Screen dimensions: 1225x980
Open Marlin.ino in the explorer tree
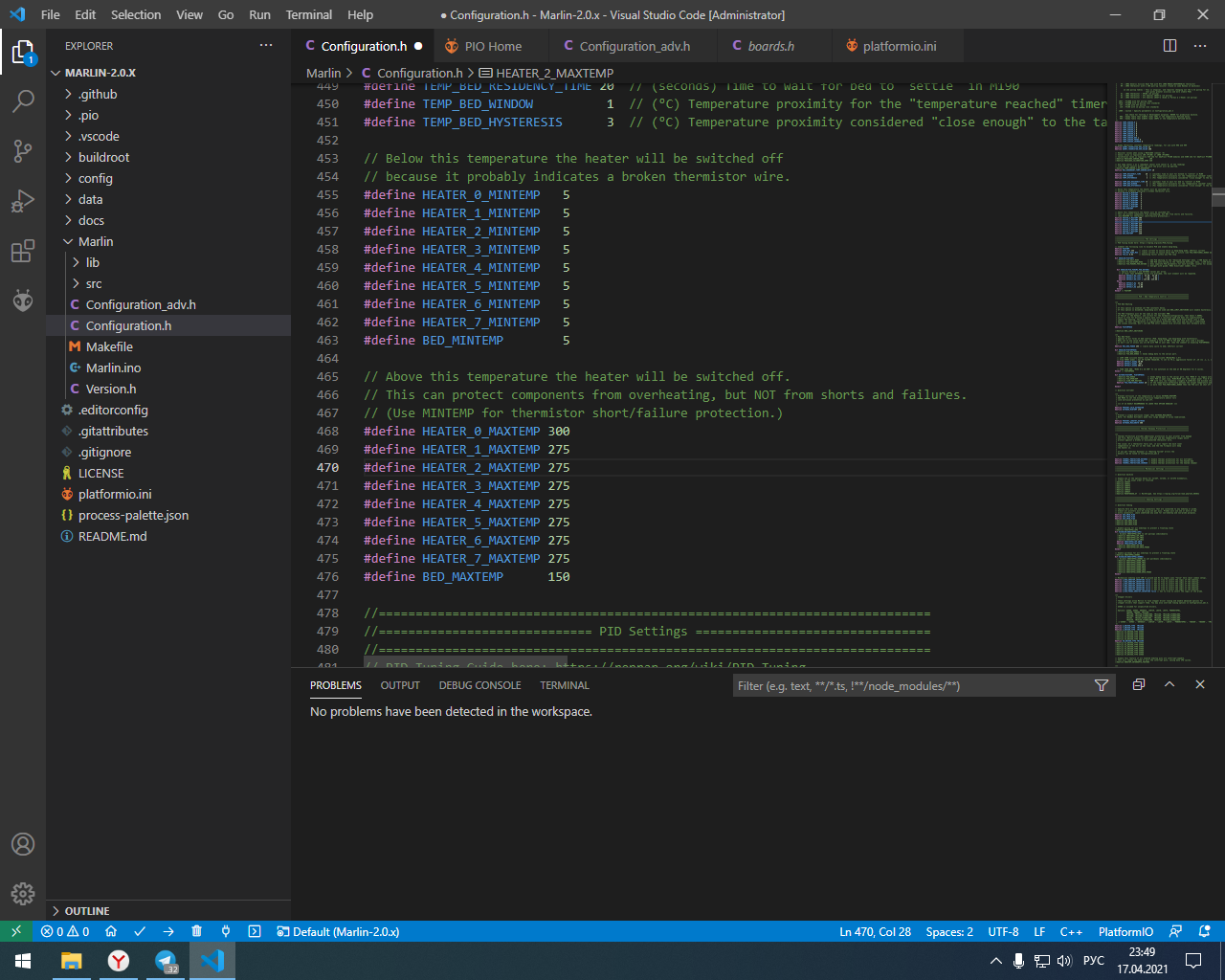click(x=167, y=367)
